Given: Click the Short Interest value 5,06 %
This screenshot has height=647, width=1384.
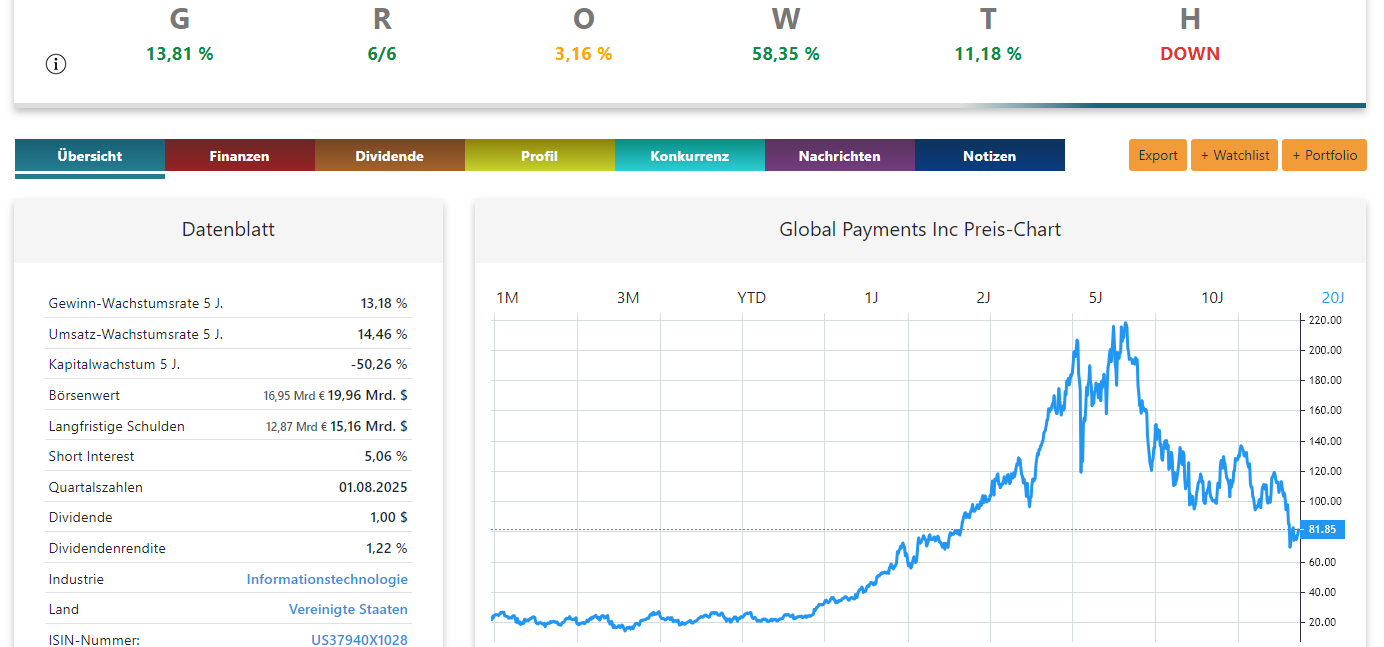Looking at the screenshot, I should click(387, 456).
